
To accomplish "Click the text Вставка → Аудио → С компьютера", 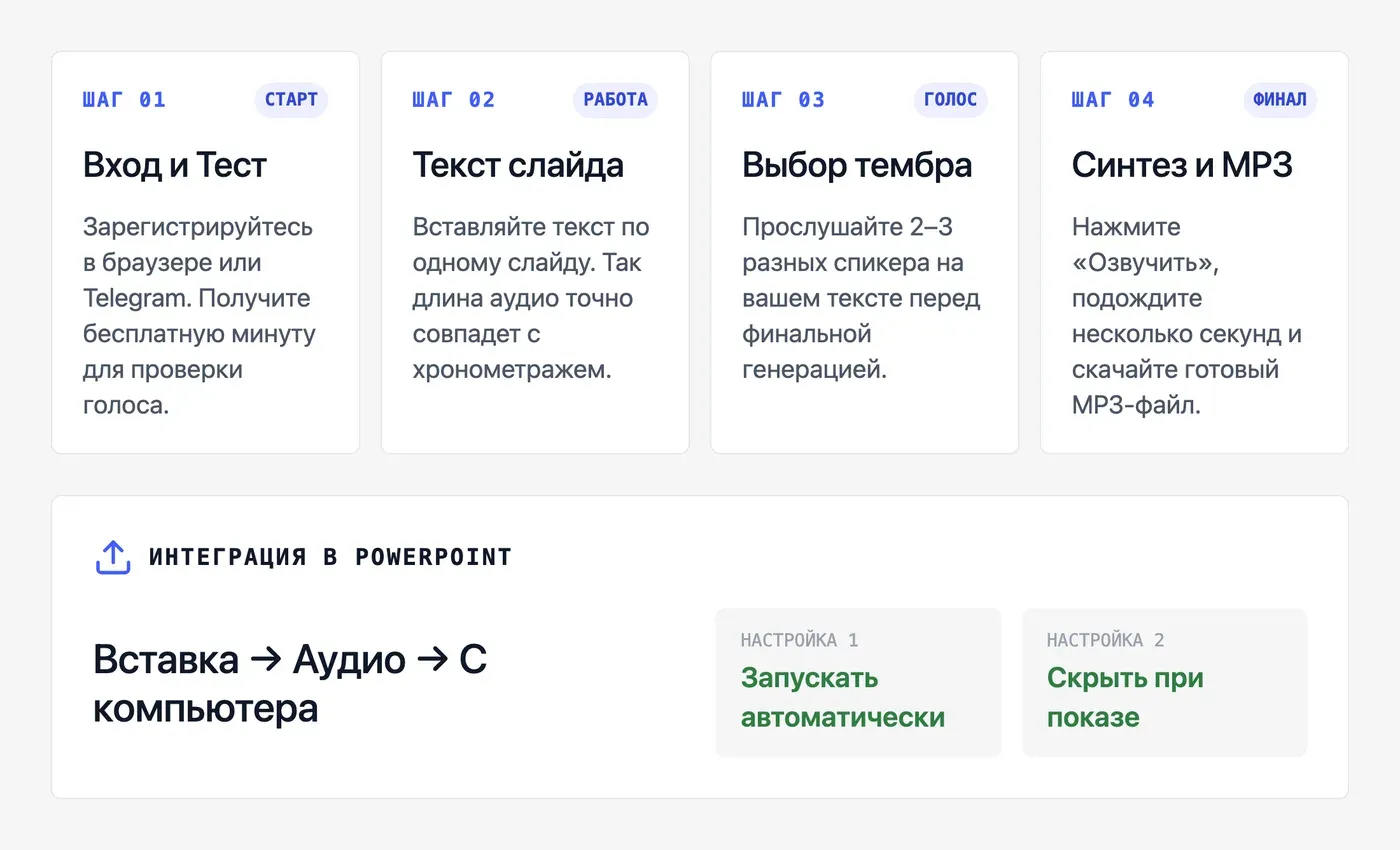I will click(x=290, y=684).
